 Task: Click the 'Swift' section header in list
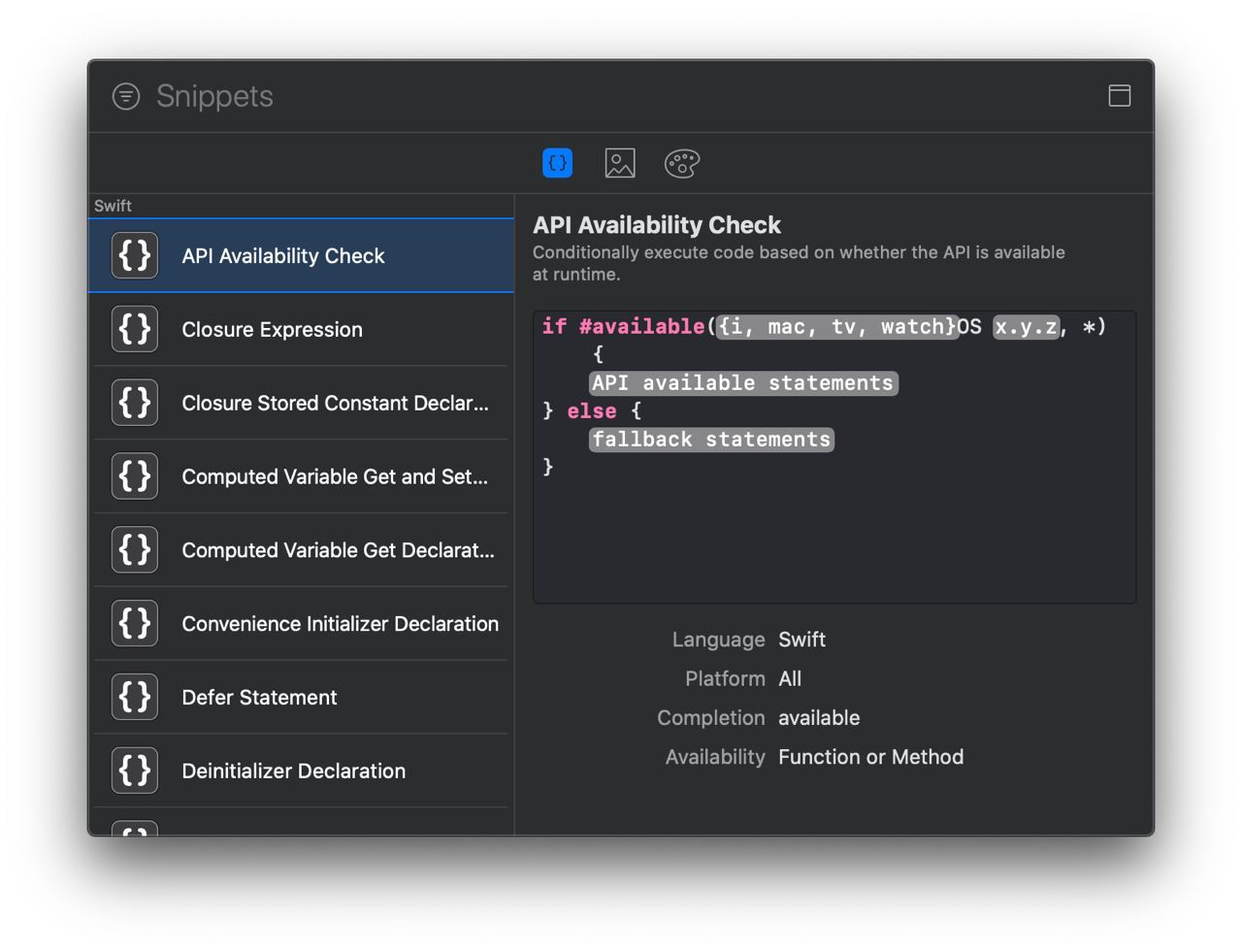click(x=113, y=206)
